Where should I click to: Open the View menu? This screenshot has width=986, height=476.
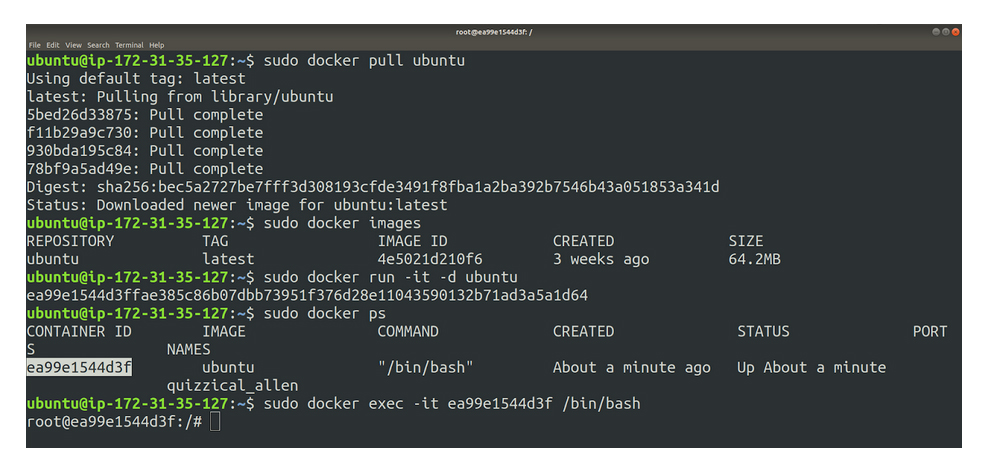click(74, 45)
